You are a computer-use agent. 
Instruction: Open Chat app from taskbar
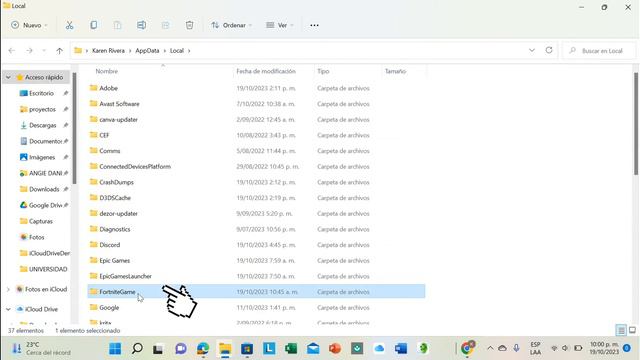[x=181, y=349]
